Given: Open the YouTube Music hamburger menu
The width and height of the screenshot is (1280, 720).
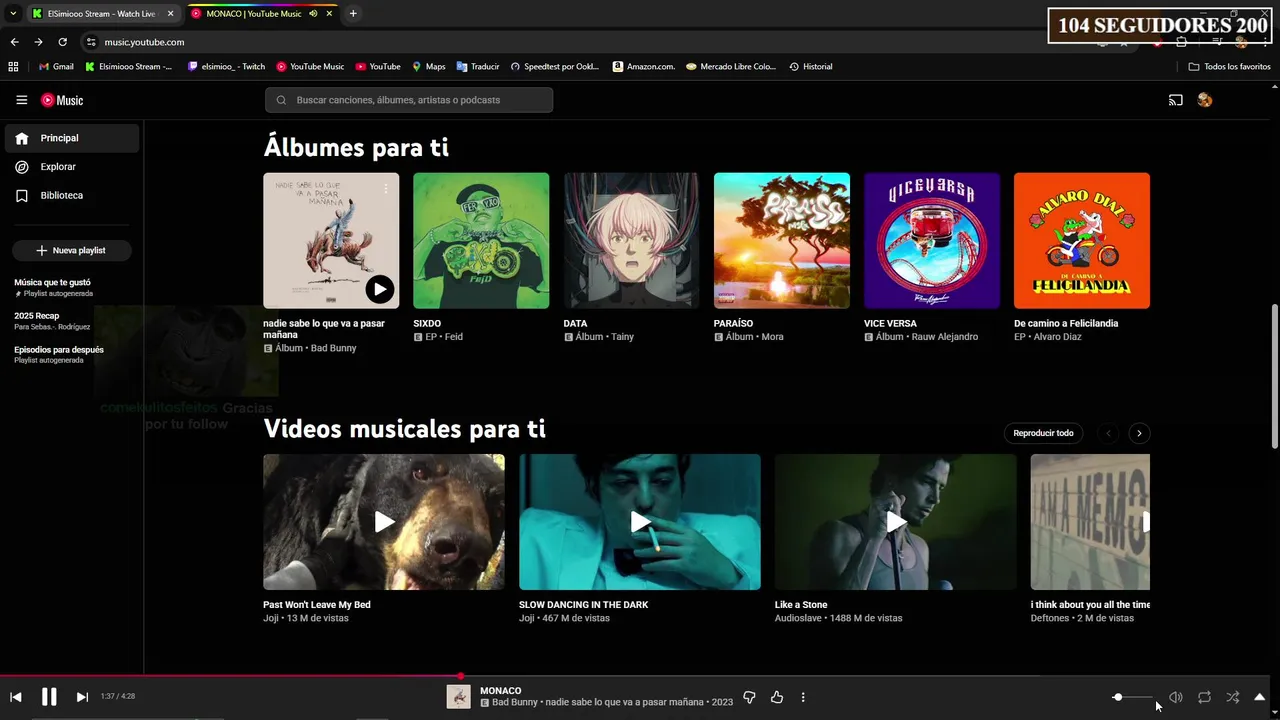Looking at the screenshot, I should [x=21, y=100].
